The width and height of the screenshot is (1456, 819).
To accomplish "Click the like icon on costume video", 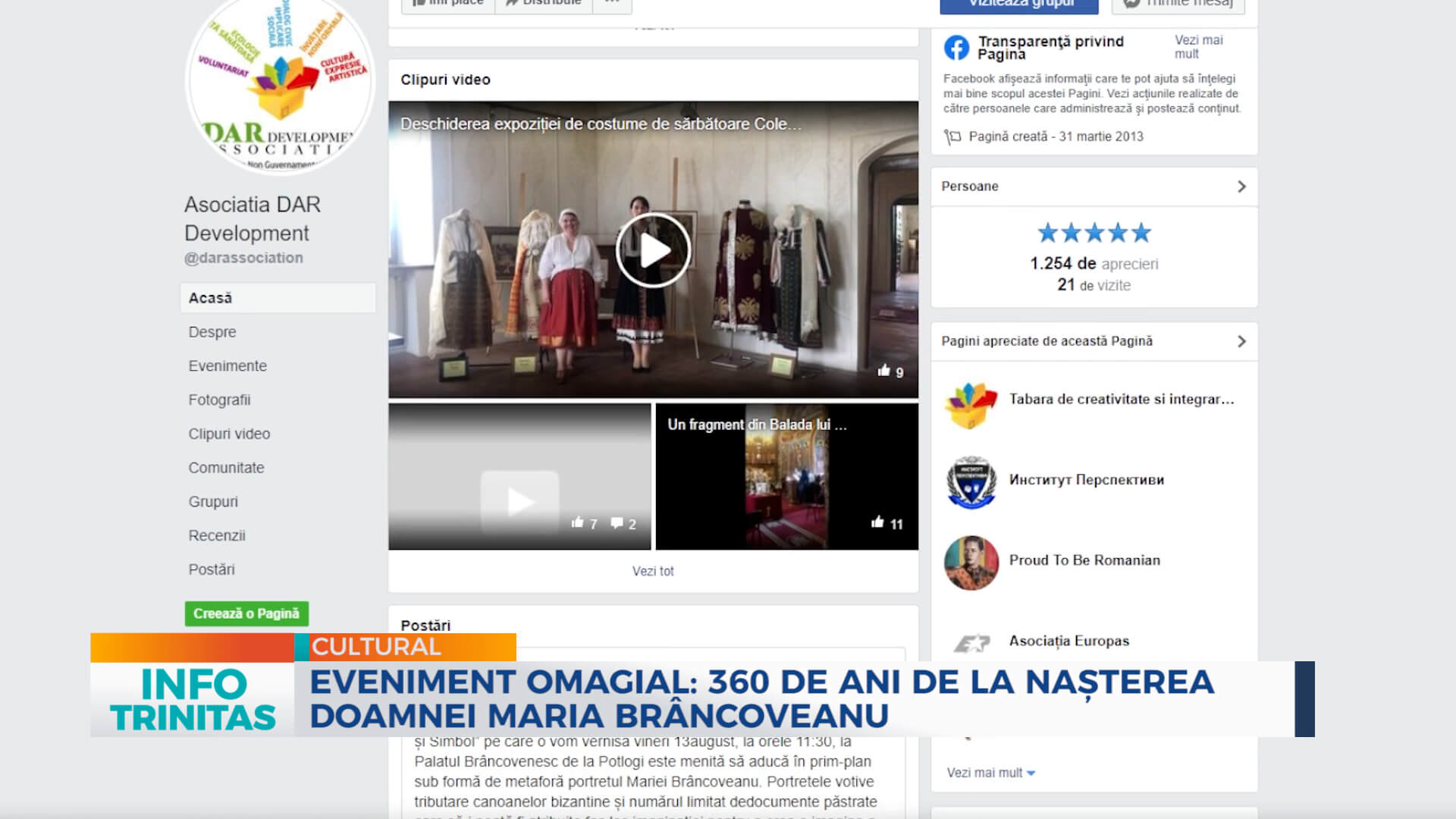I will (883, 371).
